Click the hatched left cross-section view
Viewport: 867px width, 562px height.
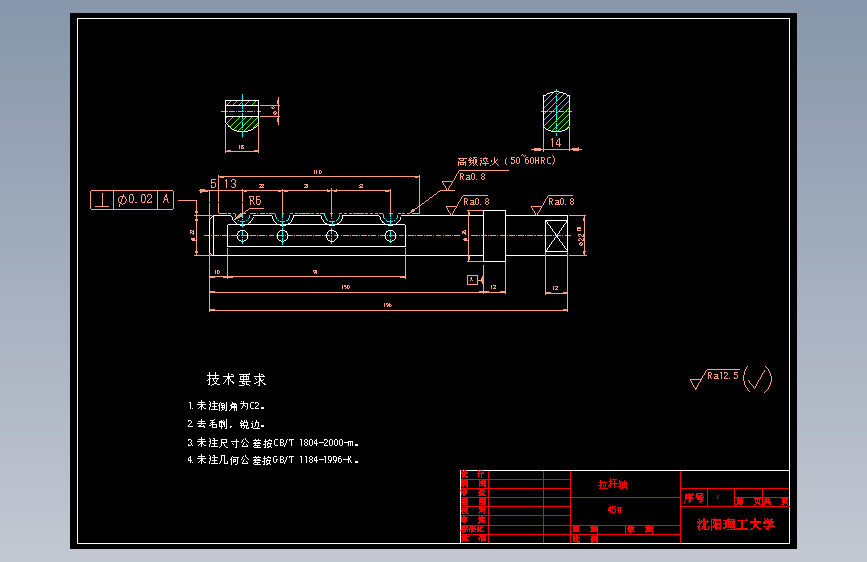pyautogui.click(x=242, y=116)
